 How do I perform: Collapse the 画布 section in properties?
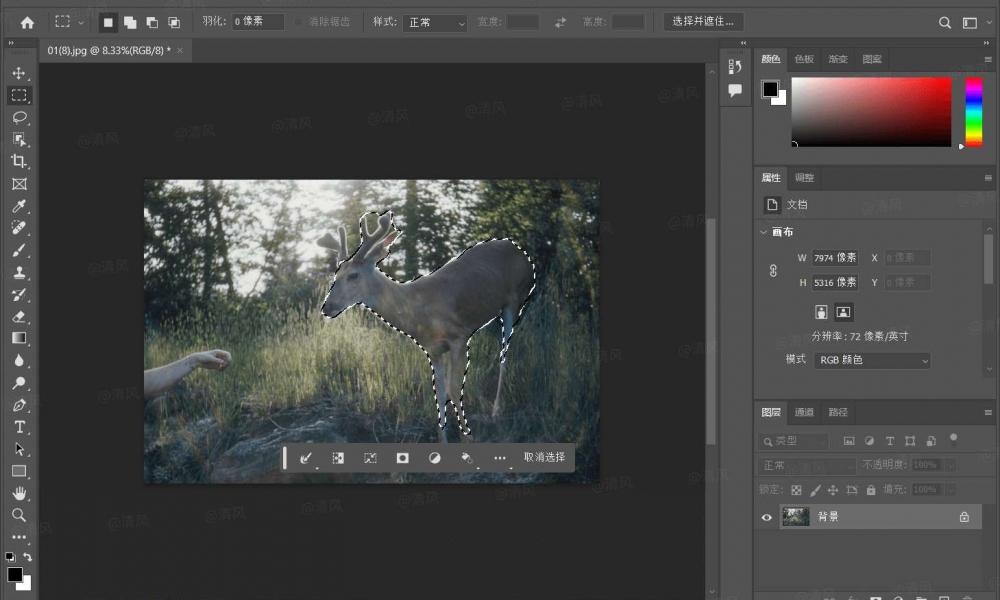765,232
